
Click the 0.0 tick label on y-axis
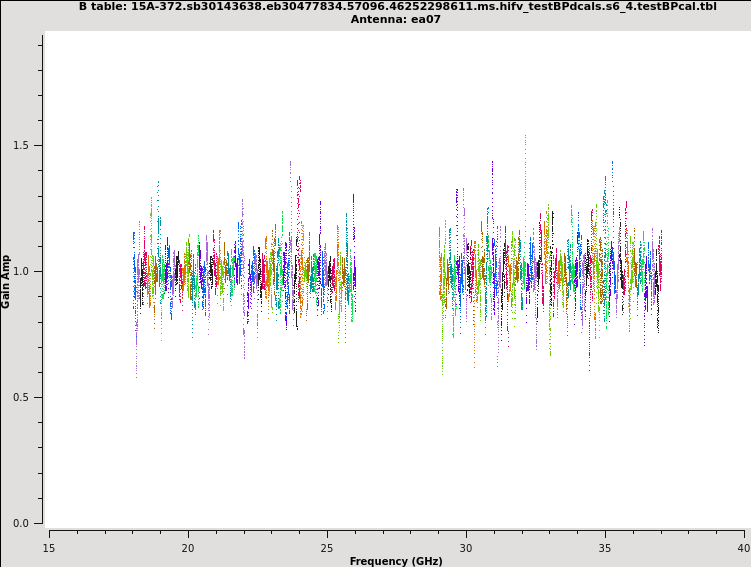[20, 523]
